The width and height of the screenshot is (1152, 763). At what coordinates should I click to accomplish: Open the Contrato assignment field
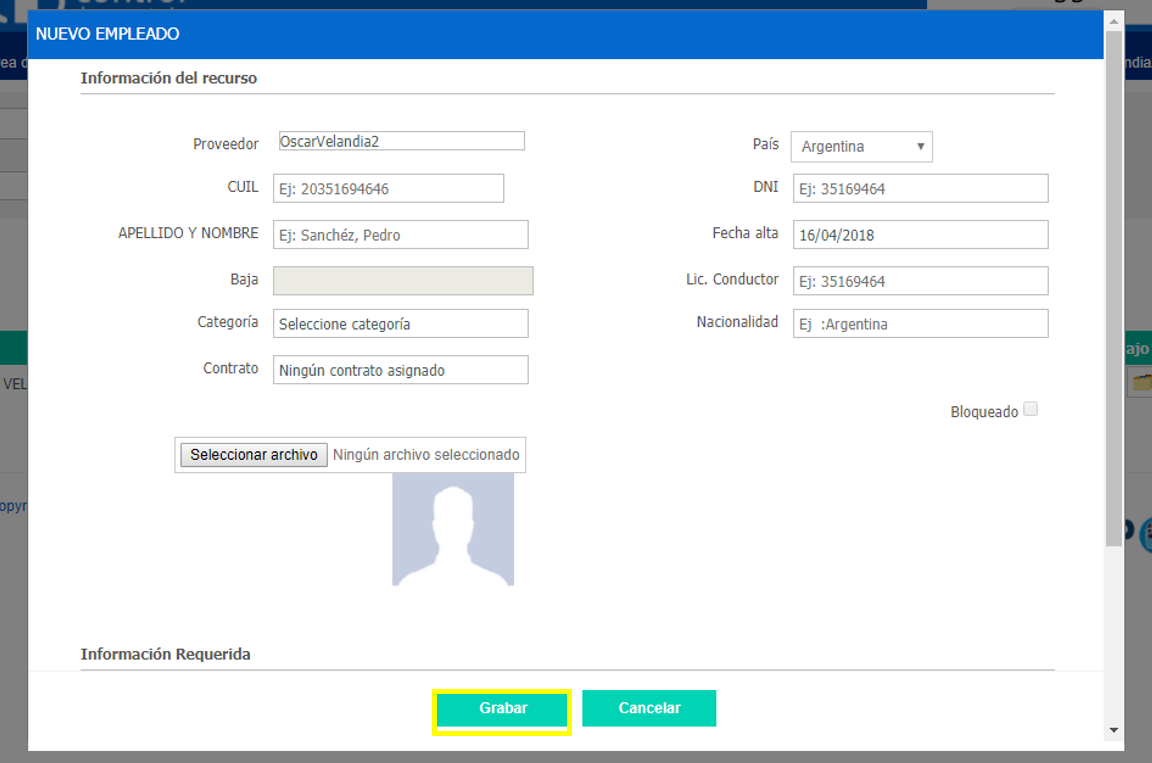[400, 370]
